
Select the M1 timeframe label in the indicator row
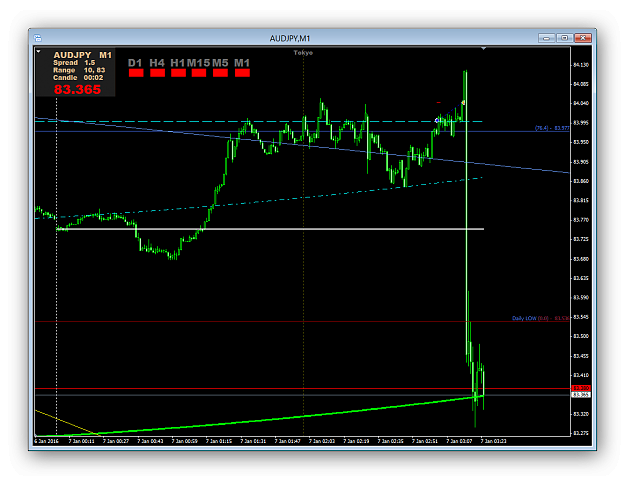coord(242,63)
